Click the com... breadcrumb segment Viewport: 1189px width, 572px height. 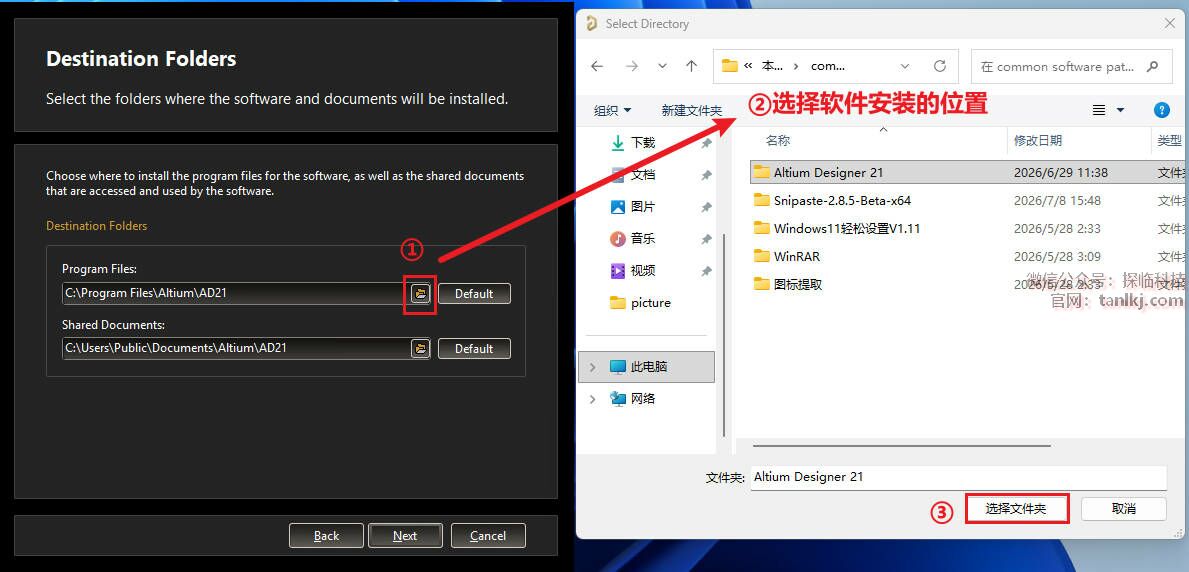coord(828,66)
